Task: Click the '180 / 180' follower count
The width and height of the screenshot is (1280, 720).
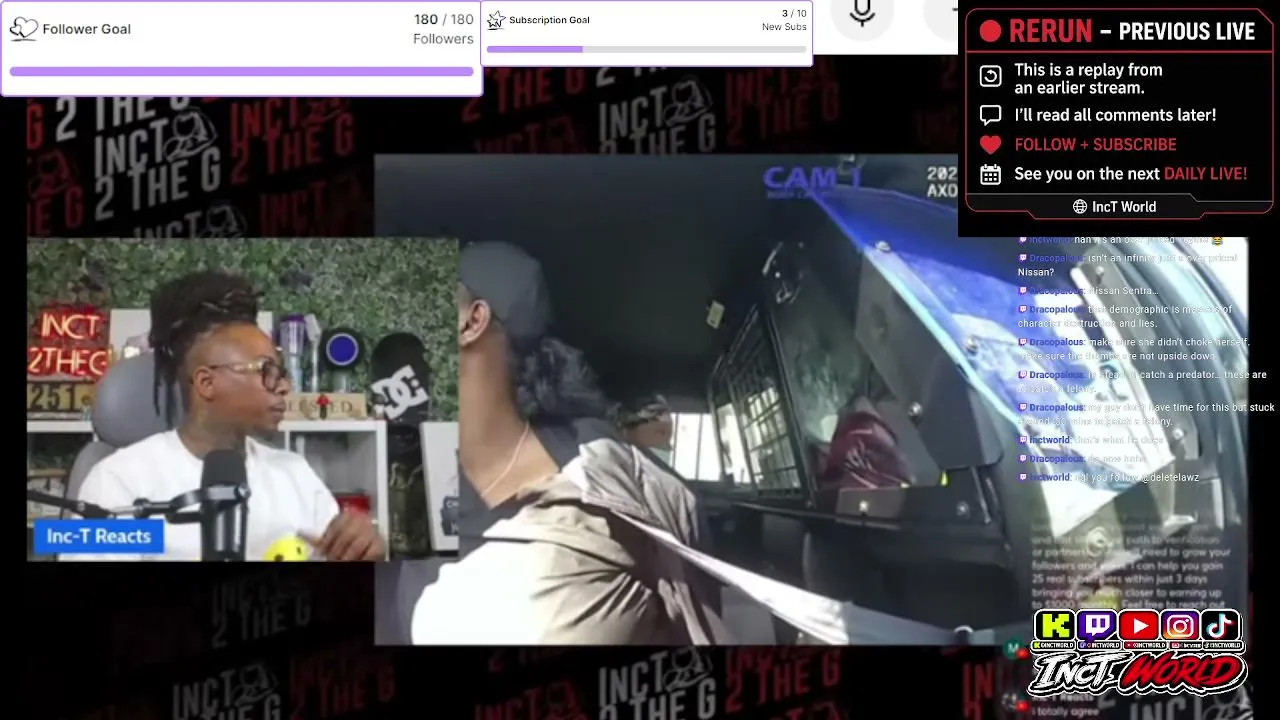Action: tap(444, 20)
